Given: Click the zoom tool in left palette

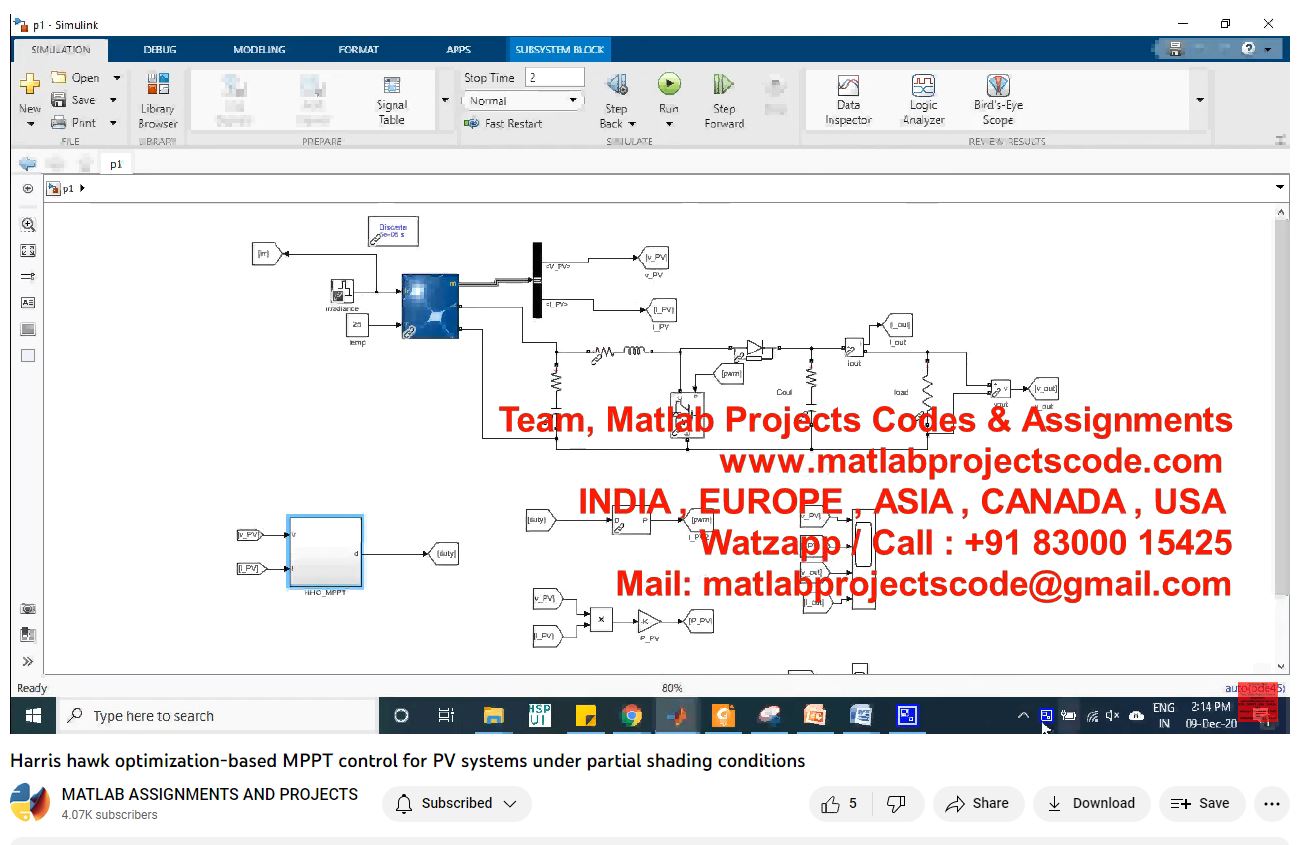Looking at the screenshot, I should (x=28, y=225).
